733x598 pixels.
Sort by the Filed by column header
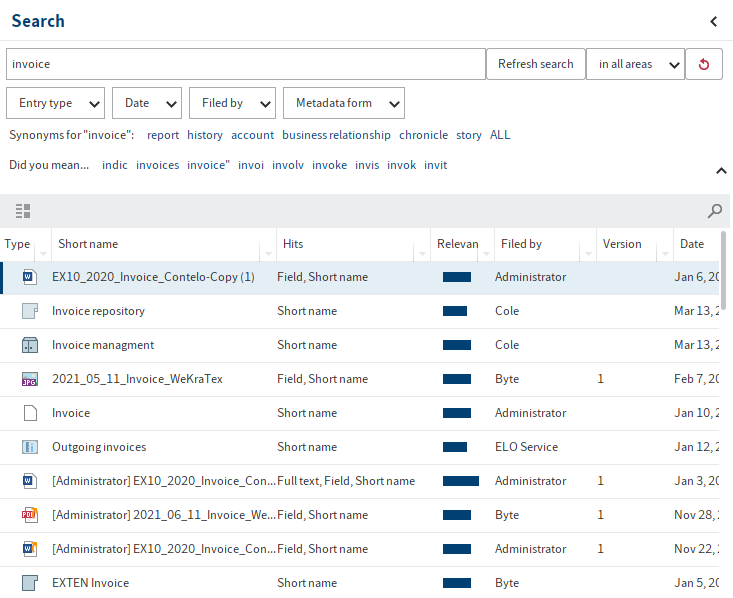coord(521,244)
